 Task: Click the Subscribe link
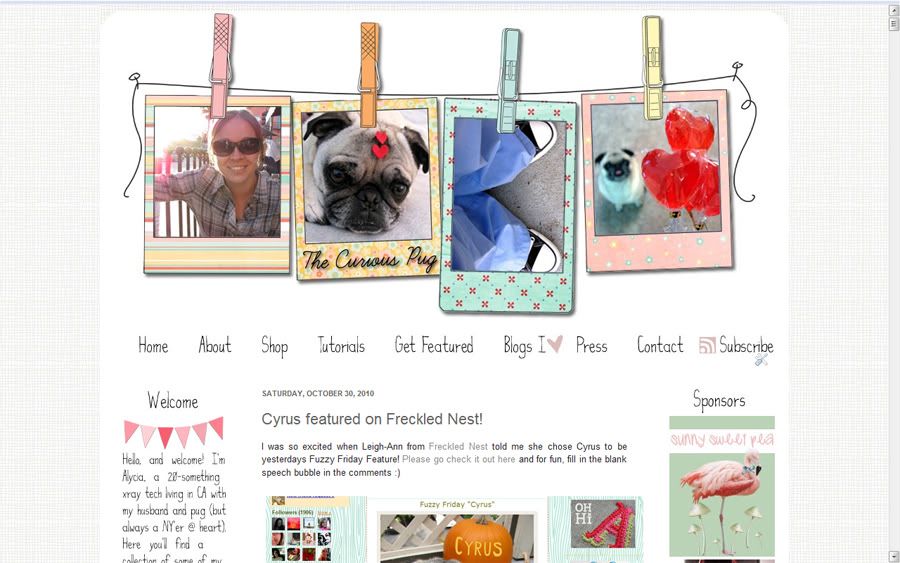[746, 345]
